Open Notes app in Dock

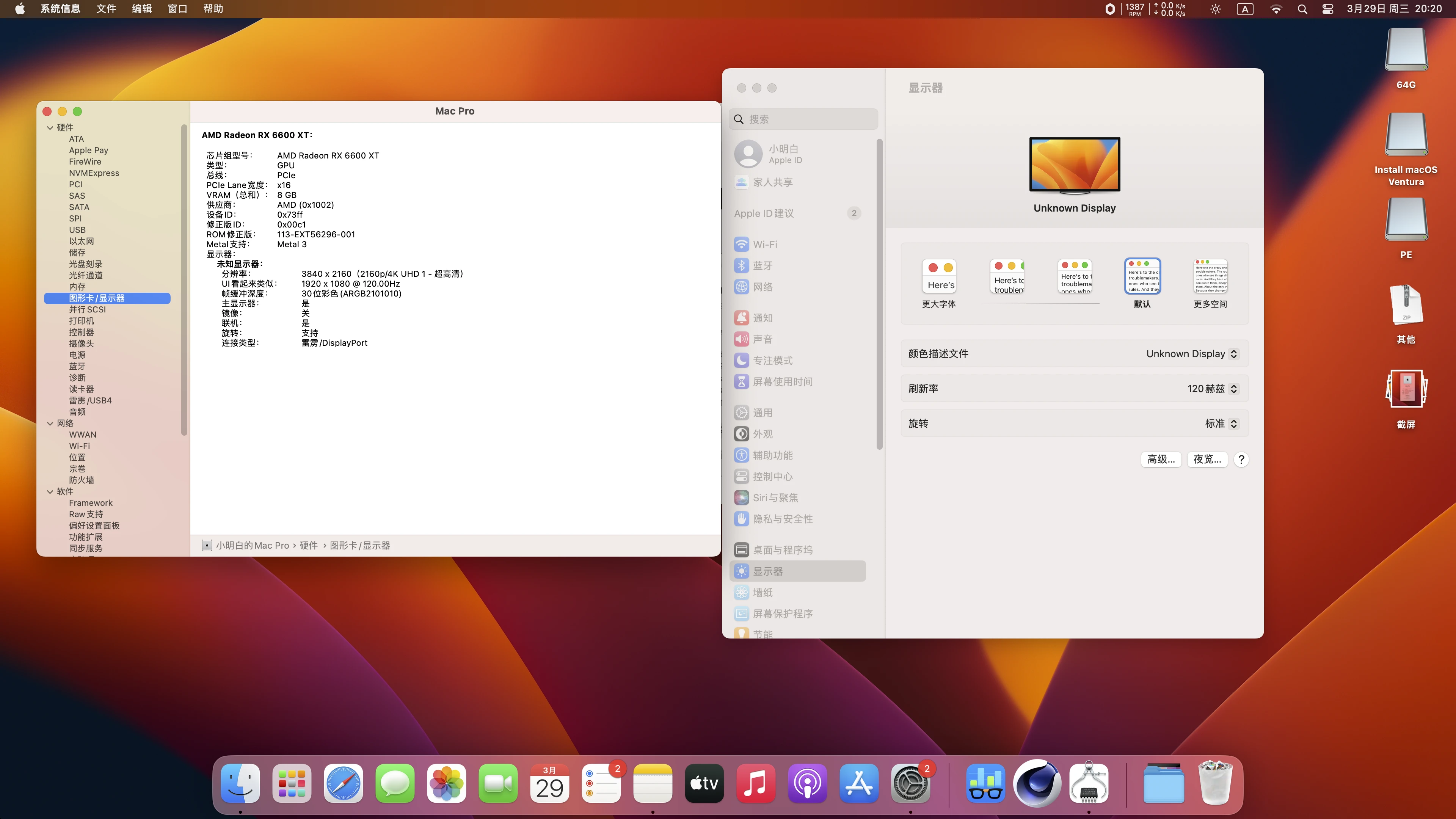click(x=653, y=783)
